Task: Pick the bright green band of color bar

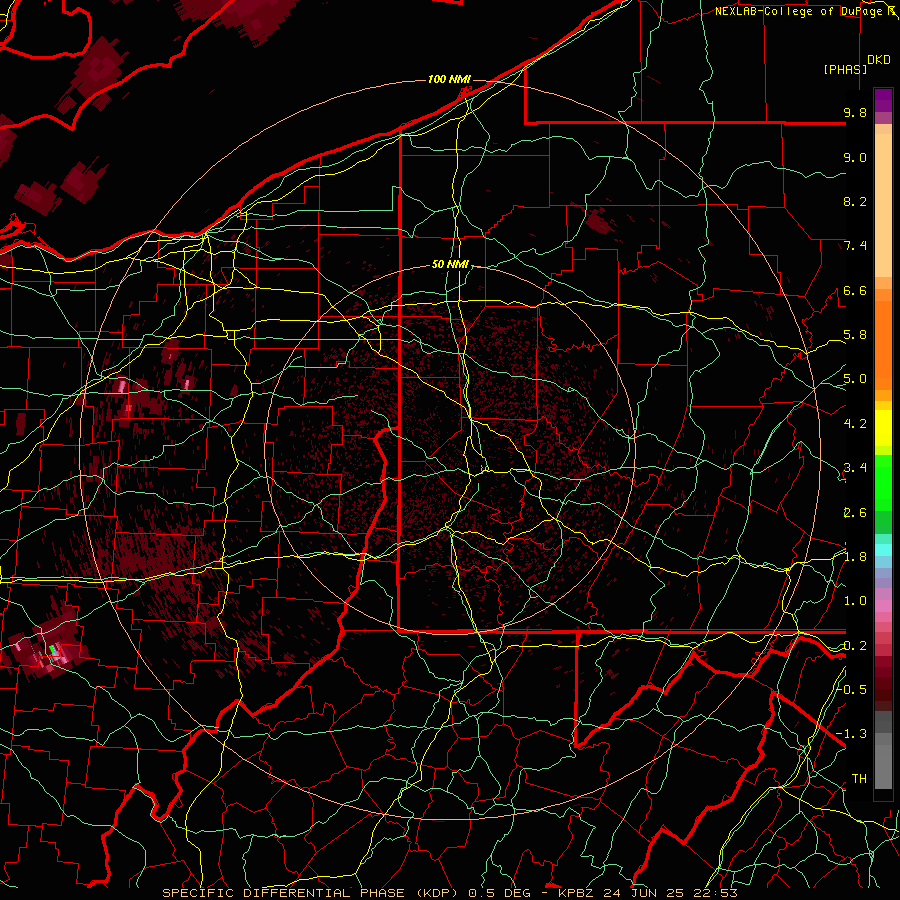Action: click(x=883, y=482)
